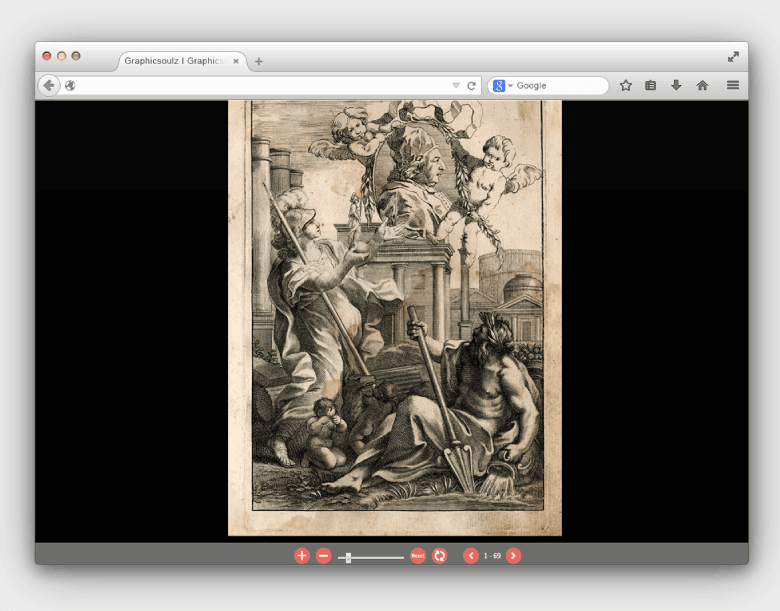Close the Graphicsoulz tab
The image size is (780, 611).
tap(236, 61)
